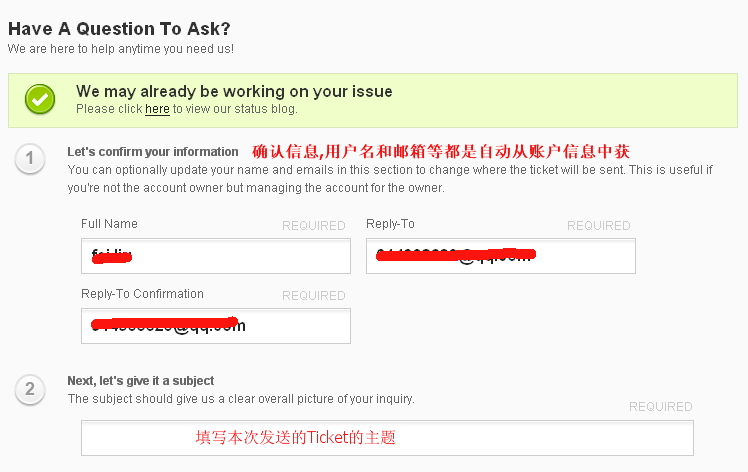Image resolution: width=748 pixels, height=472 pixels.
Task: Click the ticket subject input box
Action: point(387,438)
